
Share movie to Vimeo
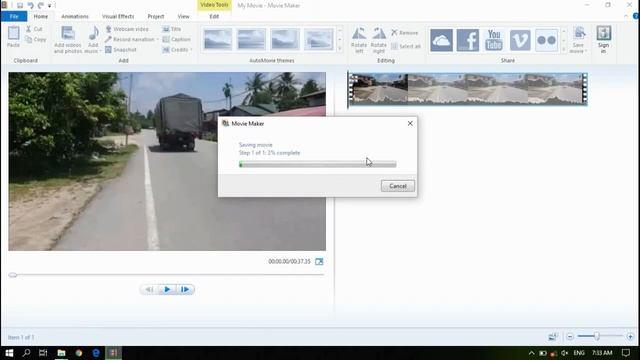[520, 40]
